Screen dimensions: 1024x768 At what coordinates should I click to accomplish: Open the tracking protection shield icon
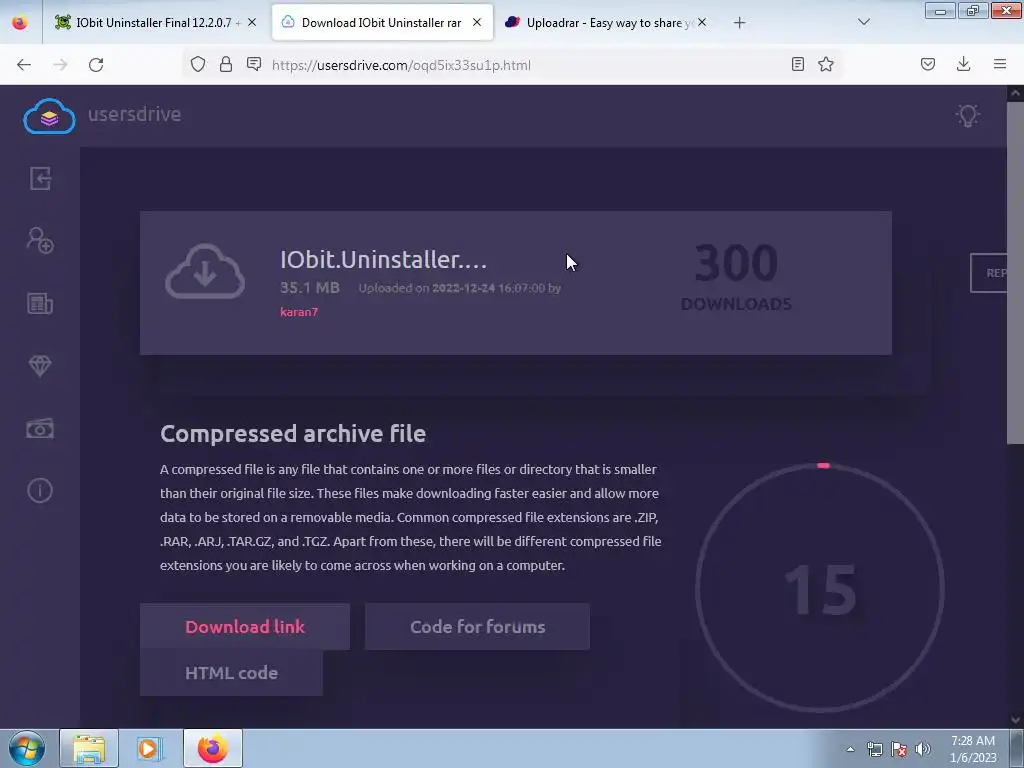point(198,64)
